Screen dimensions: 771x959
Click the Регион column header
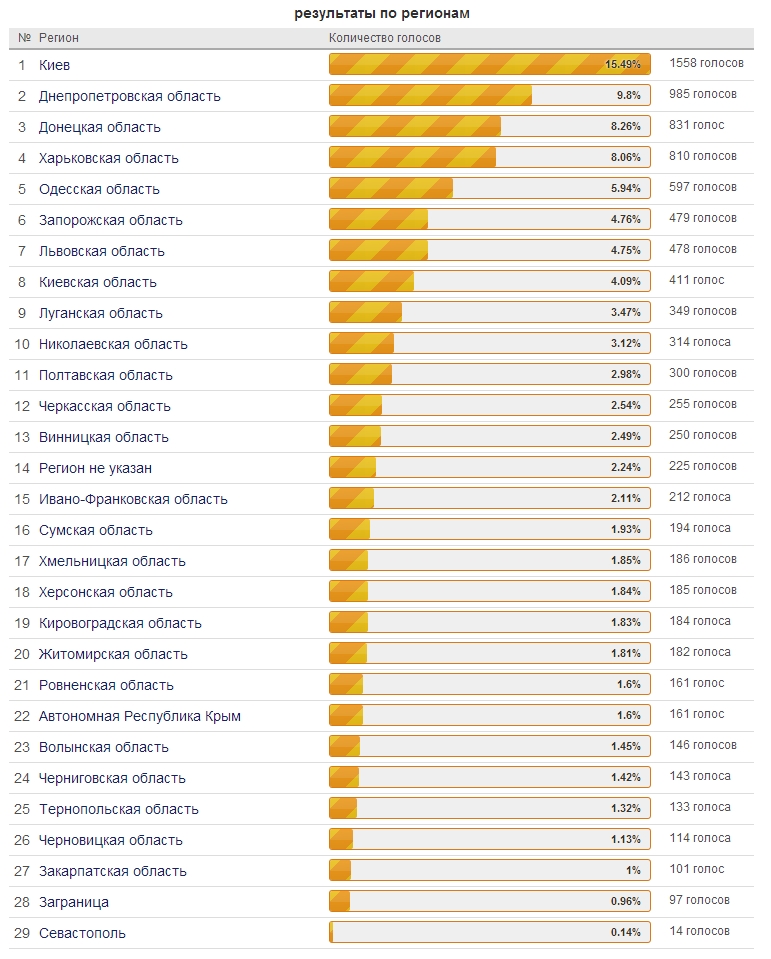[59, 38]
